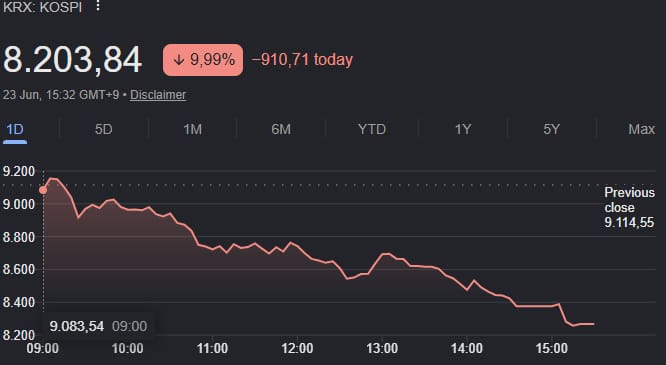Click the 09:00 data point dot
Viewport: 666px width, 365px height.
[43, 190]
